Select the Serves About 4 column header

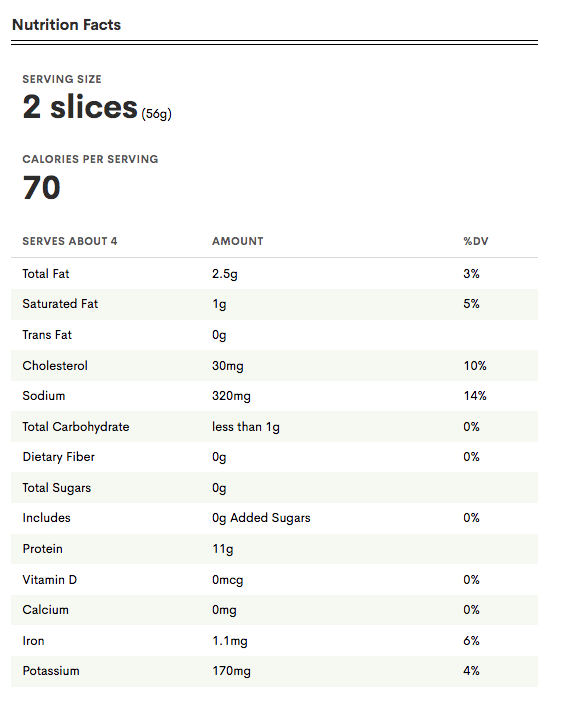click(x=70, y=241)
